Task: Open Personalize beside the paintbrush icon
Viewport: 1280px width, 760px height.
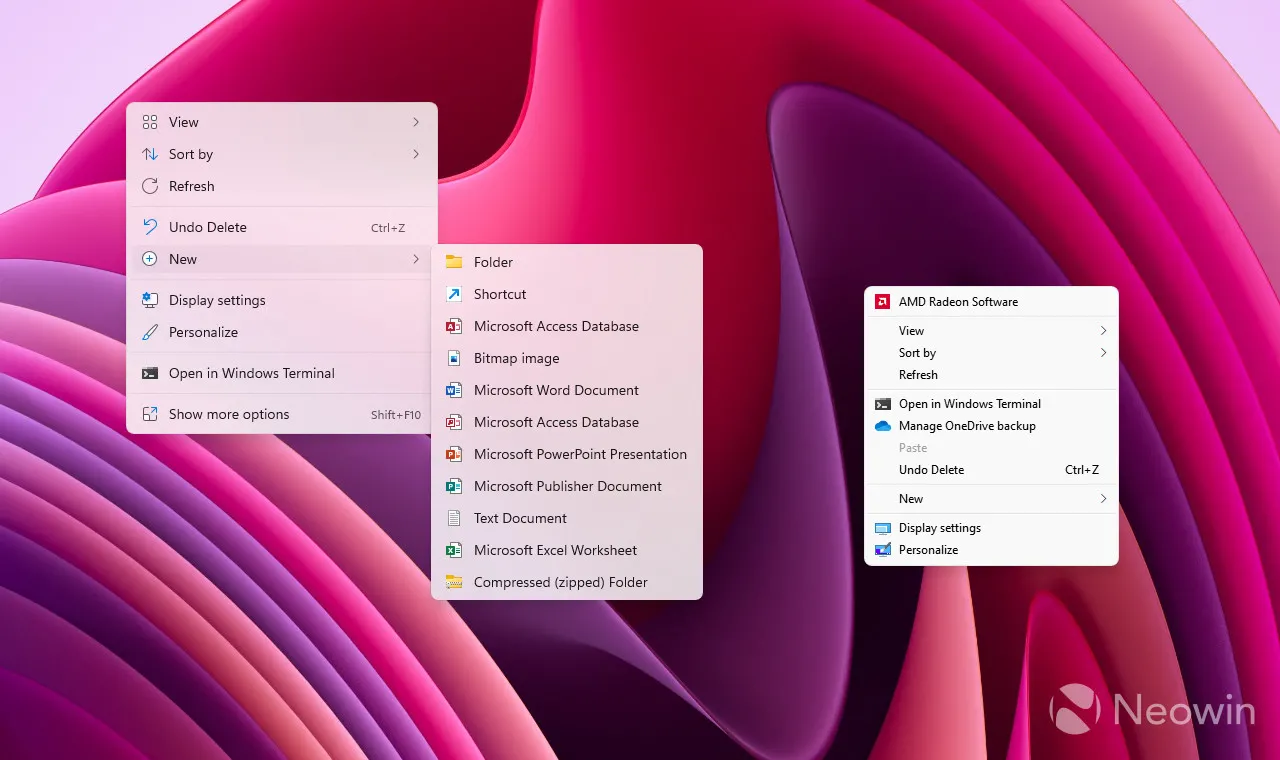Action: click(x=203, y=332)
